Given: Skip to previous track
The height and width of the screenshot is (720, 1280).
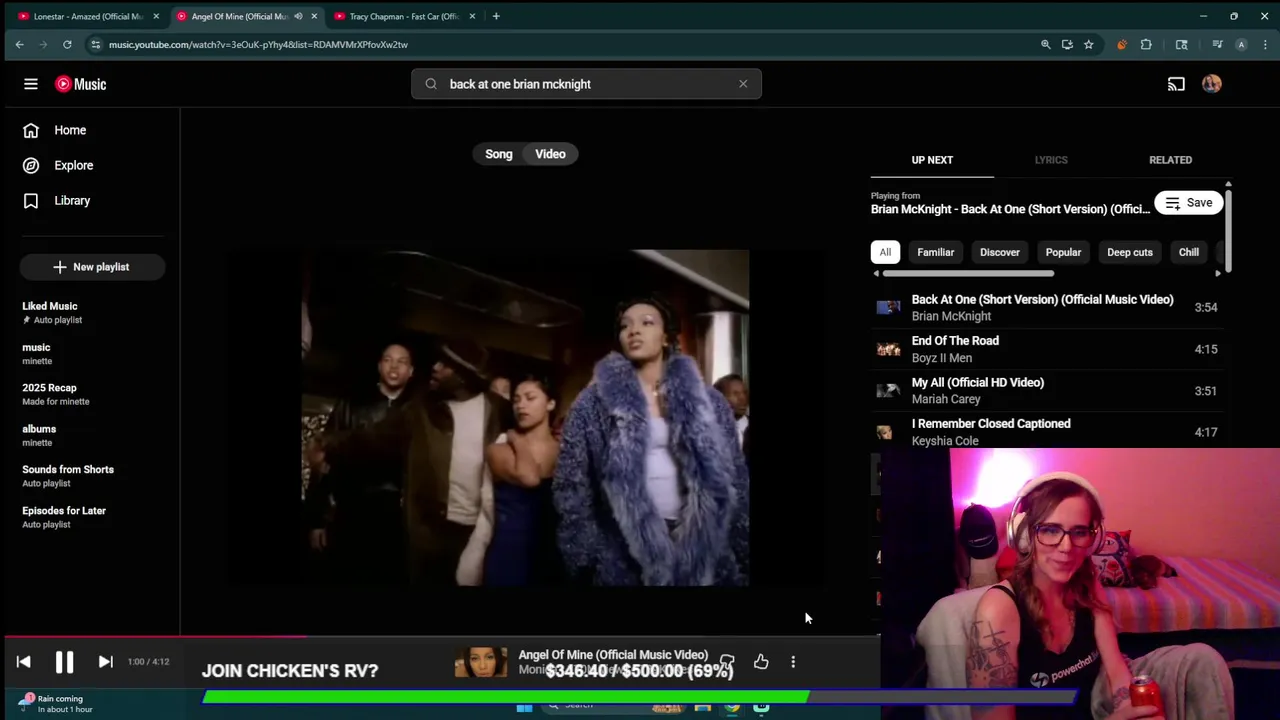Looking at the screenshot, I should pyautogui.click(x=24, y=662).
